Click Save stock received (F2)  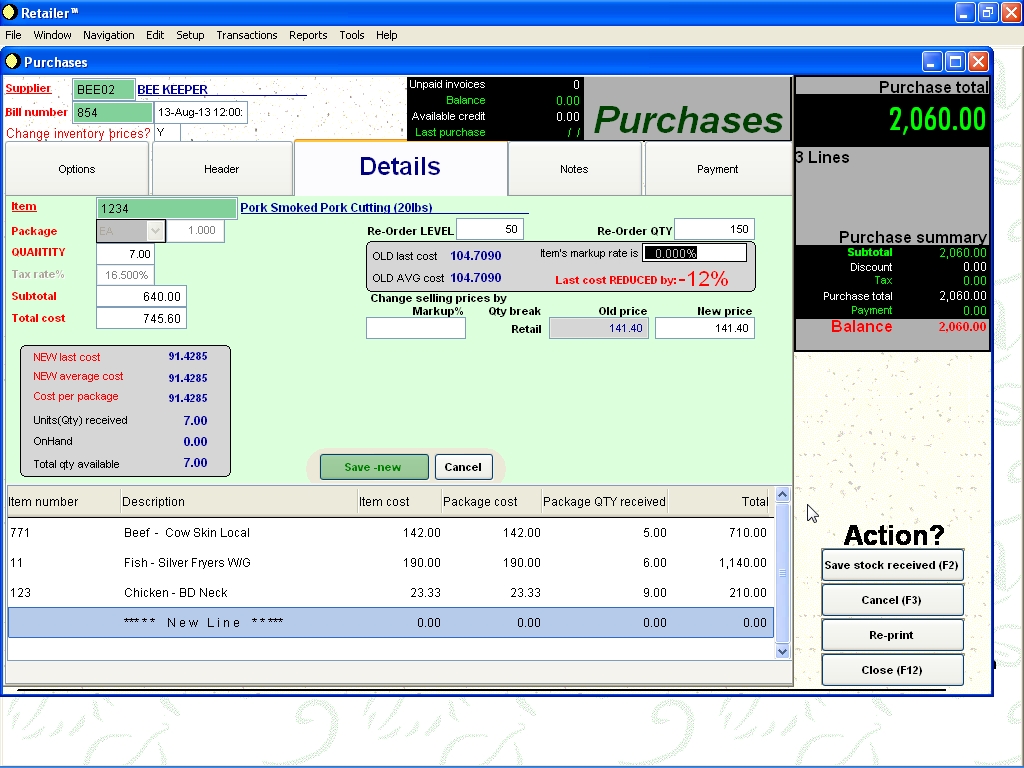pos(891,565)
